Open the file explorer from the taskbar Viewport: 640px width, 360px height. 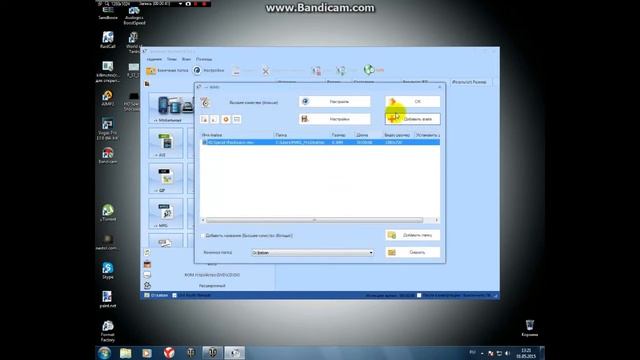[x=125, y=353]
